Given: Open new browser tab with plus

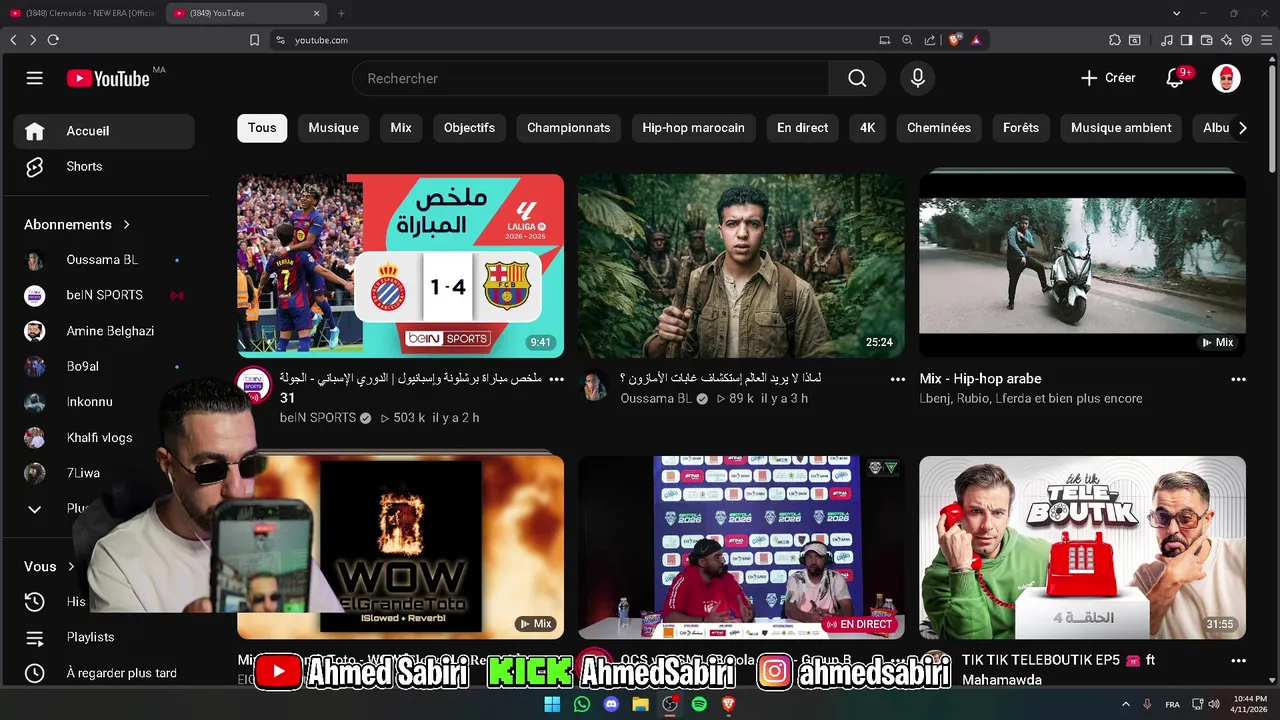Looking at the screenshot, I should pyautogui.click(x=341, y=13).
